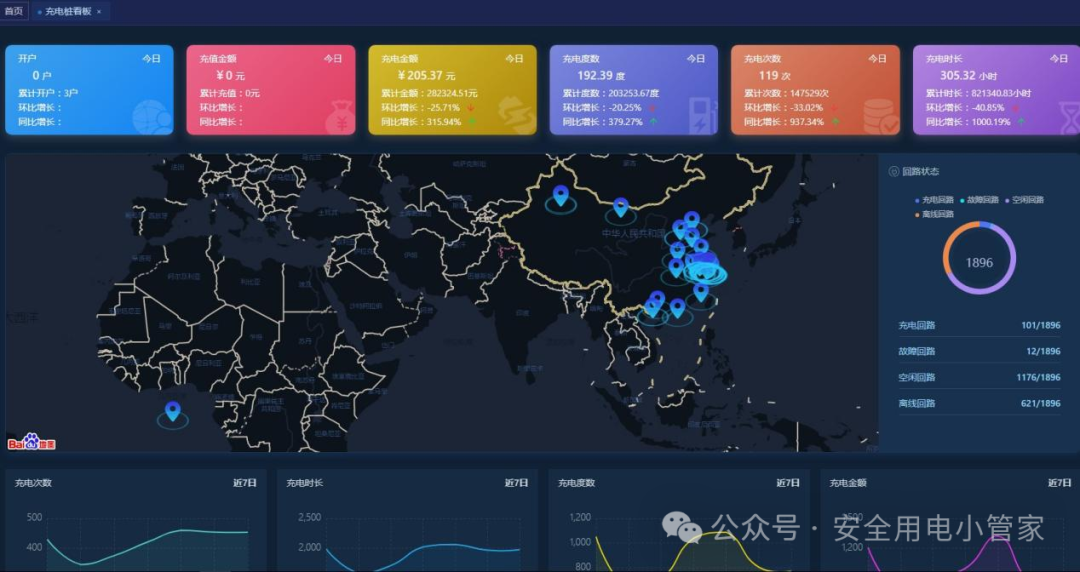Click 今日 in the 开户 card
The image size is (1080, 572).
(152, 59)
